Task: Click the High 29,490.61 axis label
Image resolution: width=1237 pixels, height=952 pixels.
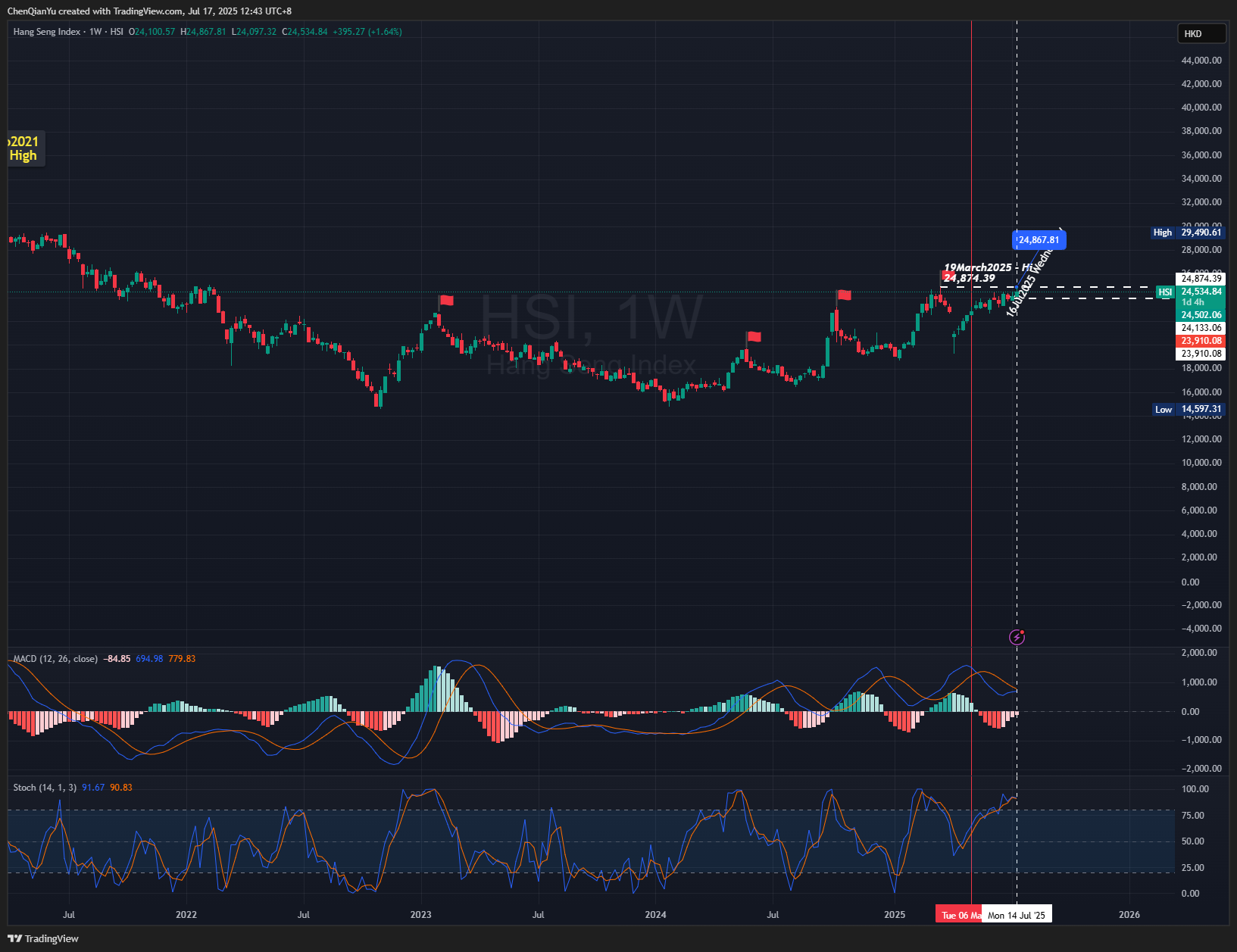Action: point(1187,233)
